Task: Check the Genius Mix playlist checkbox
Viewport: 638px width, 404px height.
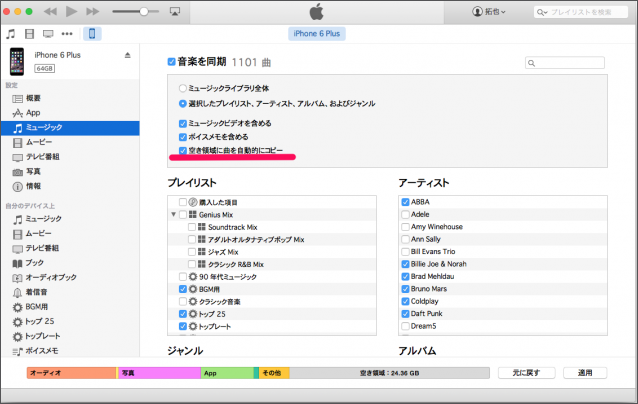Action: (x=183, y=214)
